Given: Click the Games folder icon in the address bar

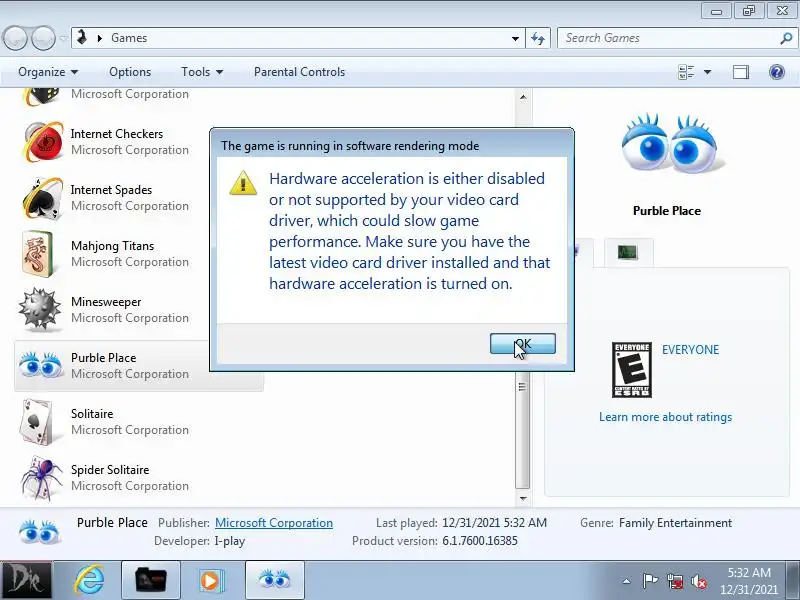Looking at the screenshot, I should pos(82,38).
